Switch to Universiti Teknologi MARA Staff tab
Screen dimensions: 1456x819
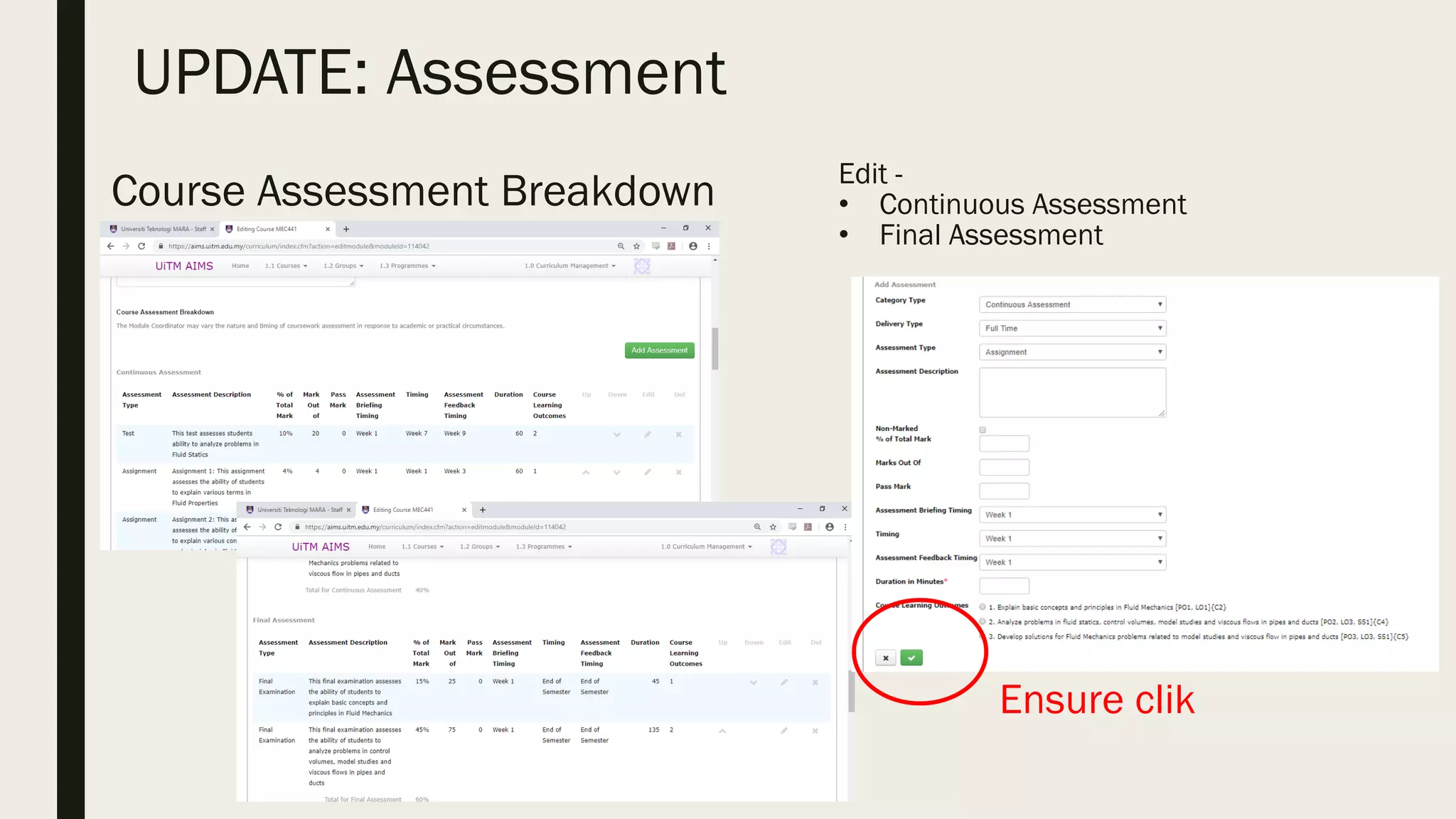pyautogui.click(x=162, y=229)
